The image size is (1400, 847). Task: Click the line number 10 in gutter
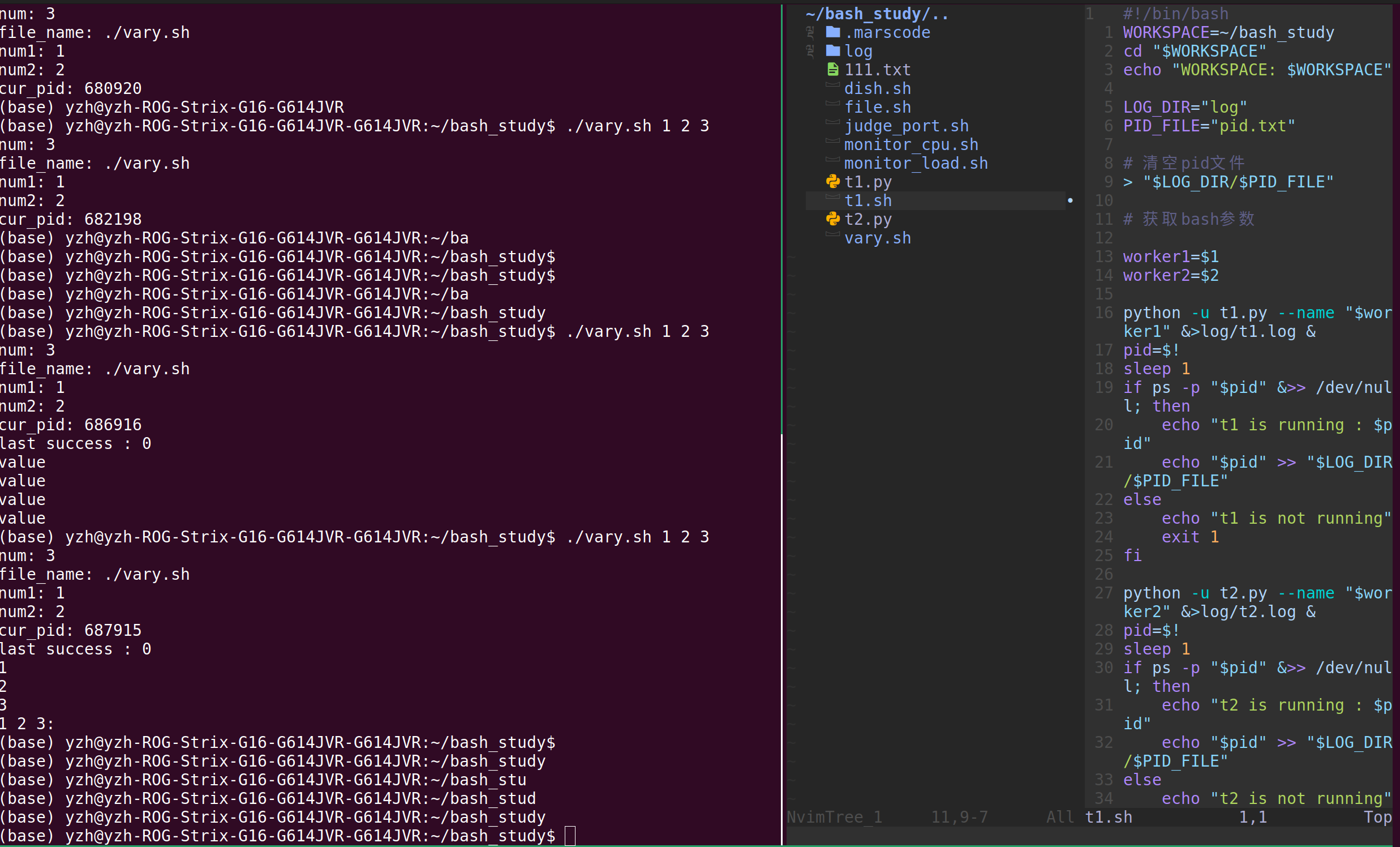(x=1103, y=200)
